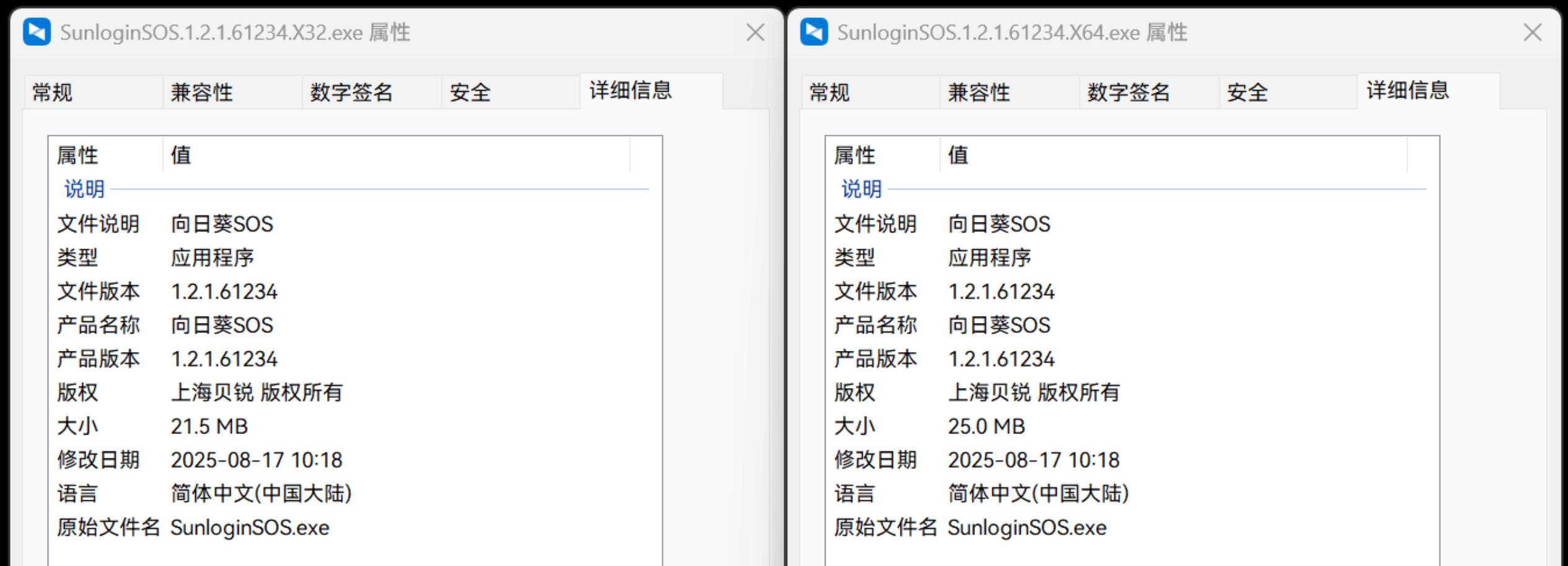The width and height of the screenshot is (1568, 566).
Task: Click 值 column header in X64 window
Action: pyautogui.click(x=1174, y=155)
